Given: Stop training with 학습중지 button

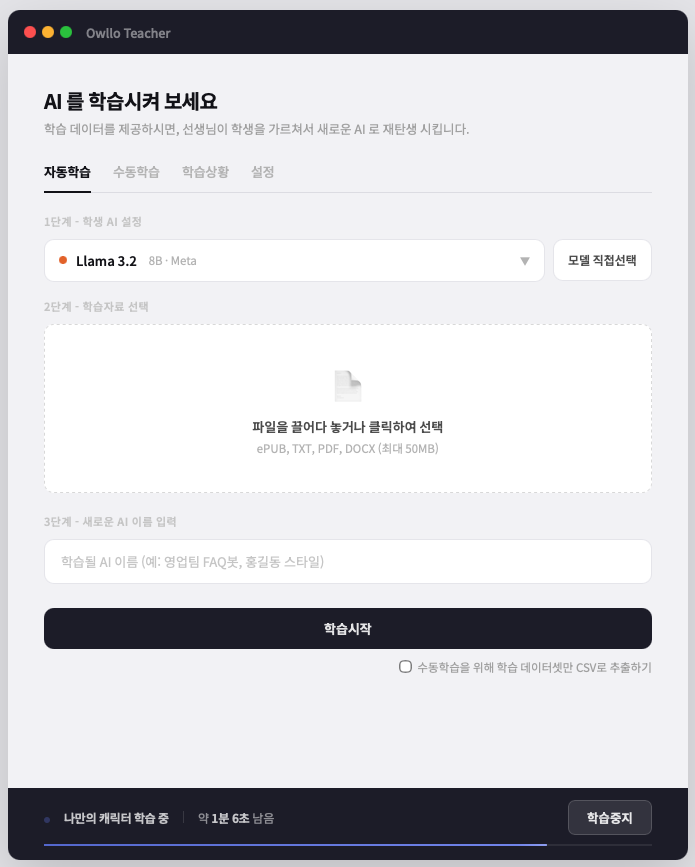Looking at the screenshot, I should [x=610, y=818].
